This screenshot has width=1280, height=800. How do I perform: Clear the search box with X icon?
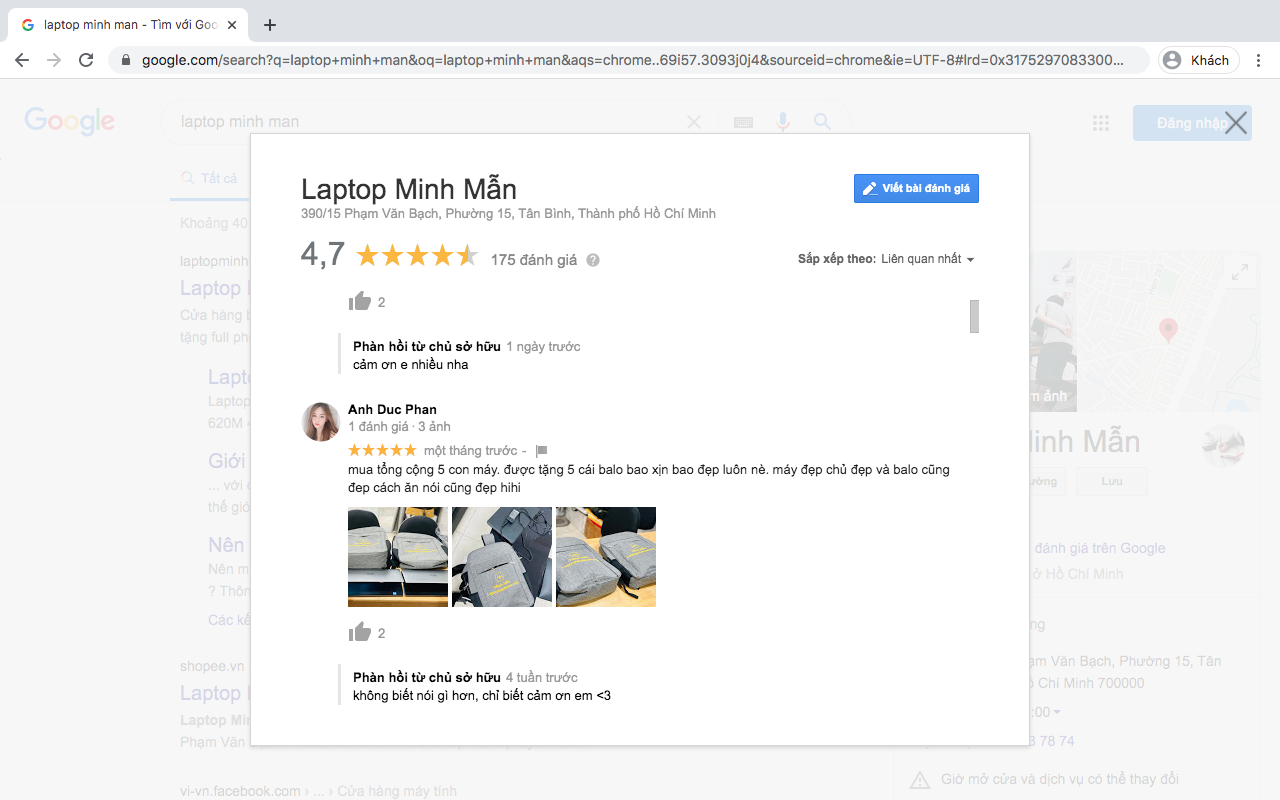693,122
